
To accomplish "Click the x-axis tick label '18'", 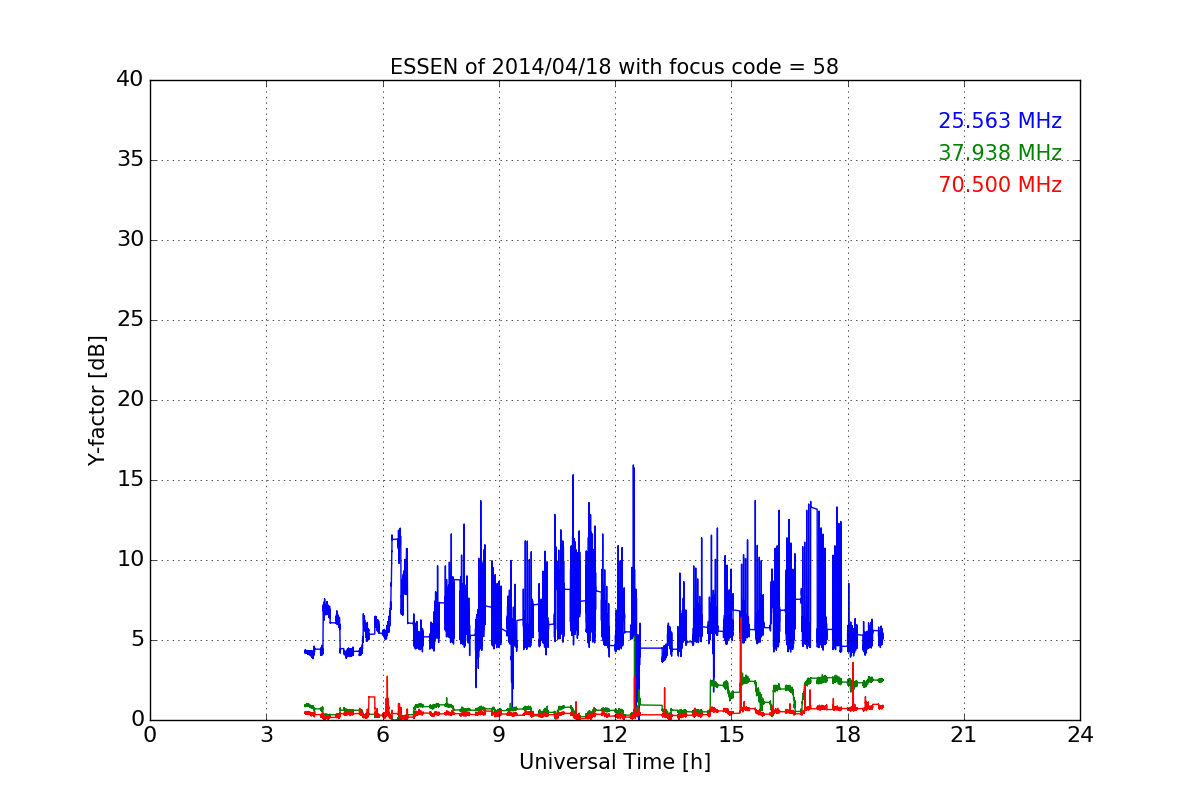I will click(848, 734).
